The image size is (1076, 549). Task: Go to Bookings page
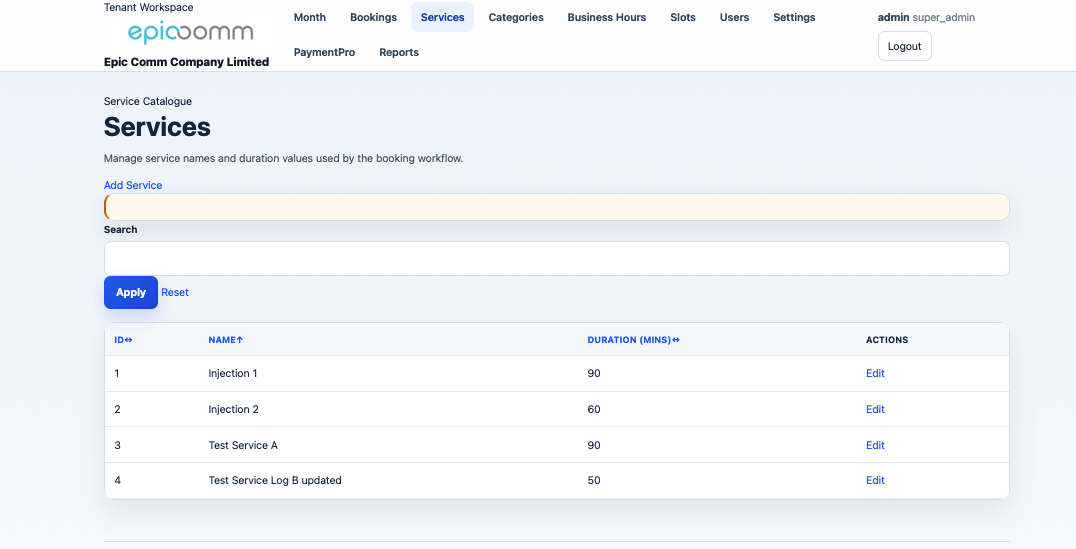point(373,17)
